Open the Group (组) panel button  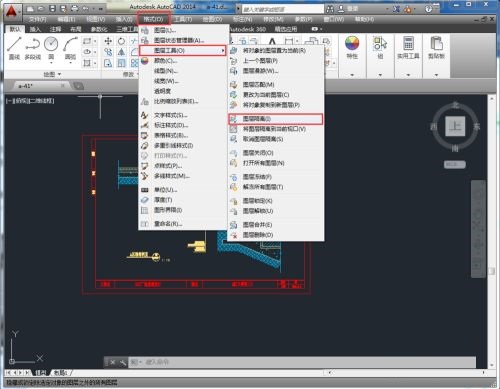tap(380, 47)
